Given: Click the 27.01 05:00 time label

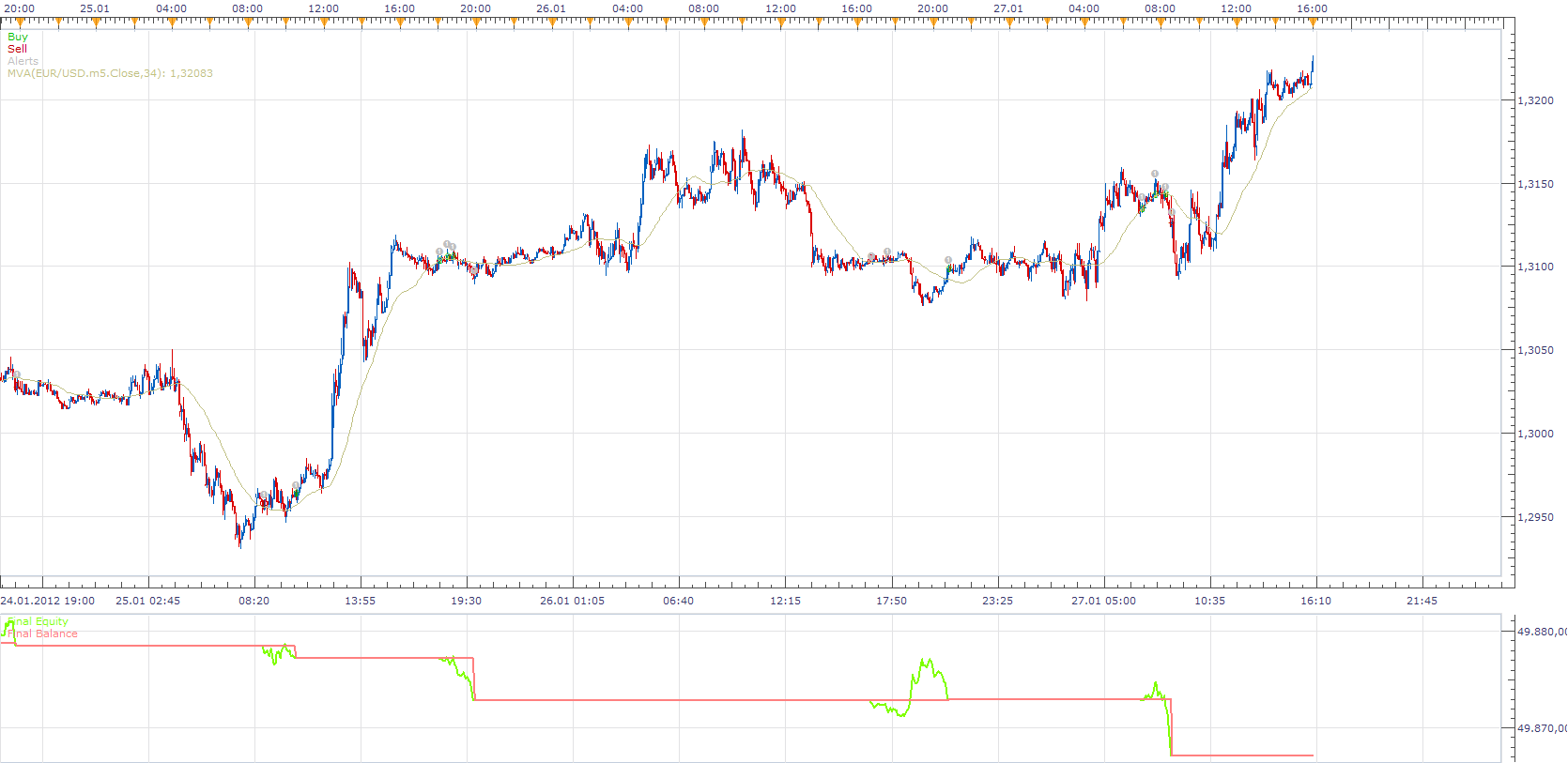Looking at the screenshot, I should click(1103, 601).
